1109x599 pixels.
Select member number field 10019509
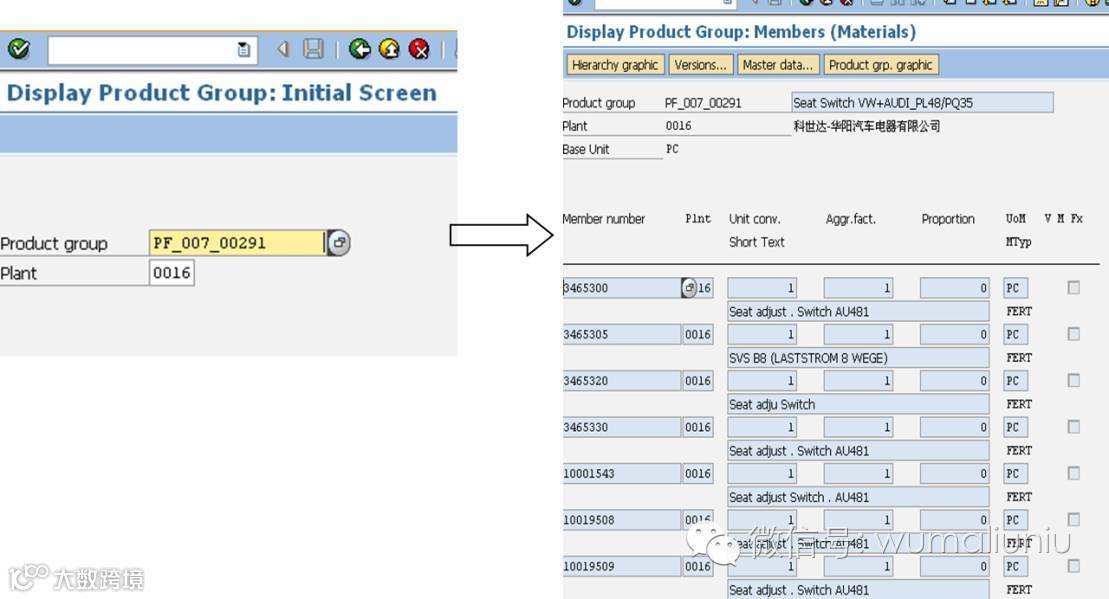622,566
